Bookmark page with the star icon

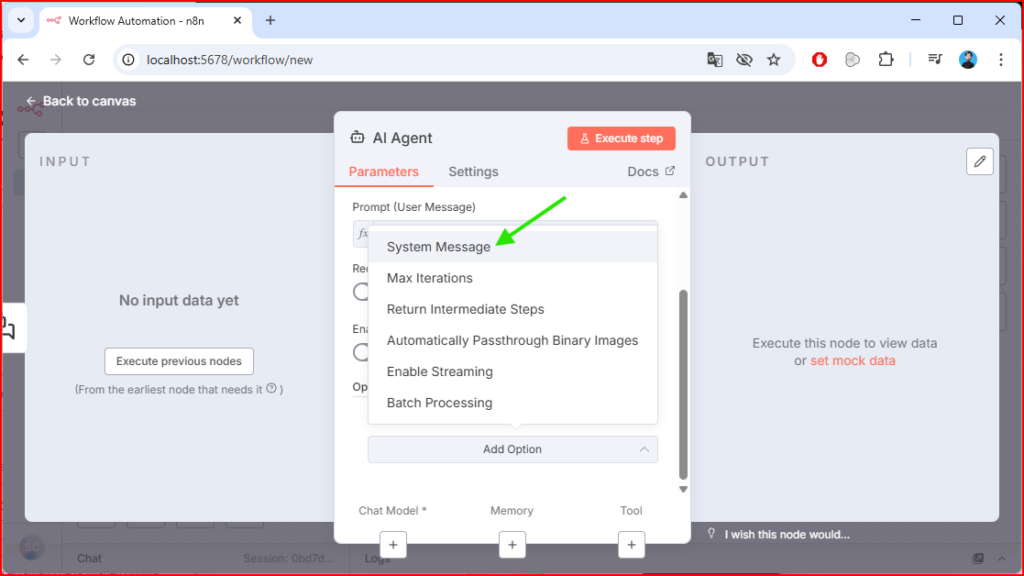coord(773,60)
